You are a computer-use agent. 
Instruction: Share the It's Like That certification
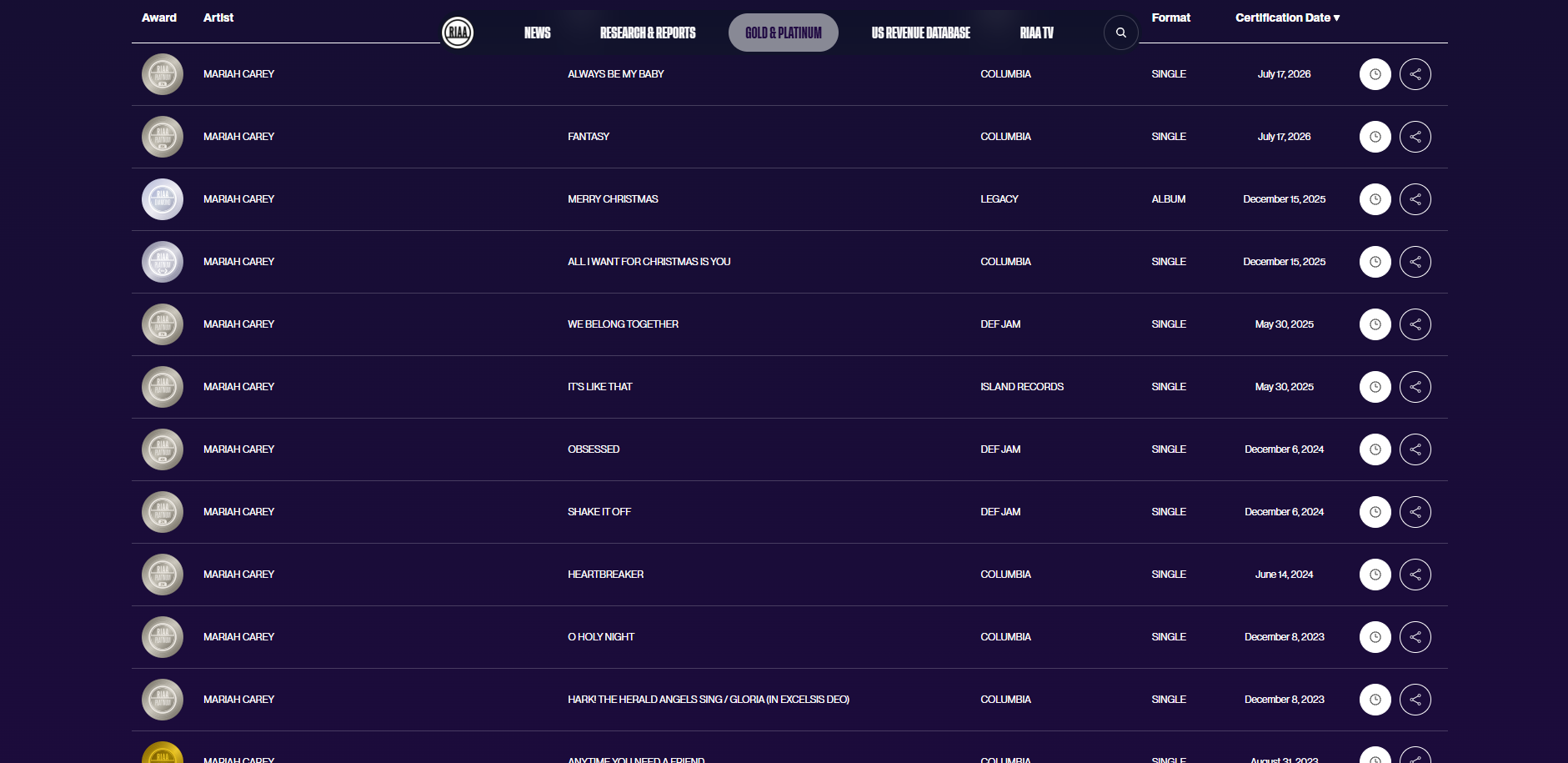(x=1415, y=387)
